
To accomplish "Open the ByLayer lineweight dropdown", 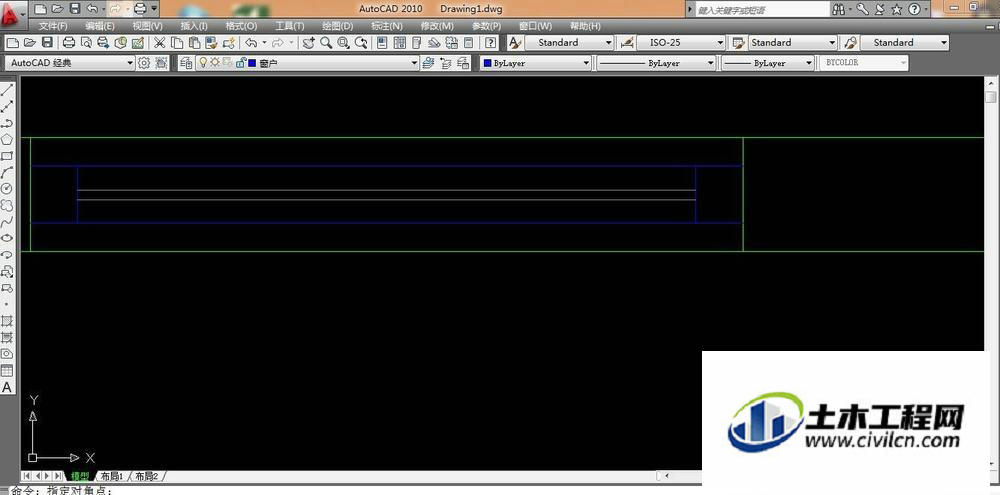I will [x=768, y=63].
